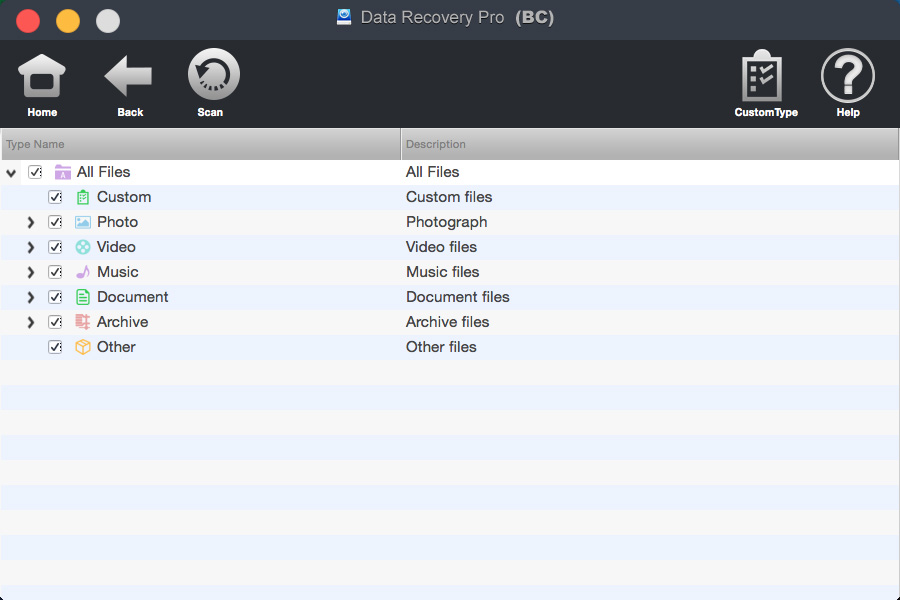Click the Description column header
Screen dimensions: 900x600
coord(650,144)
